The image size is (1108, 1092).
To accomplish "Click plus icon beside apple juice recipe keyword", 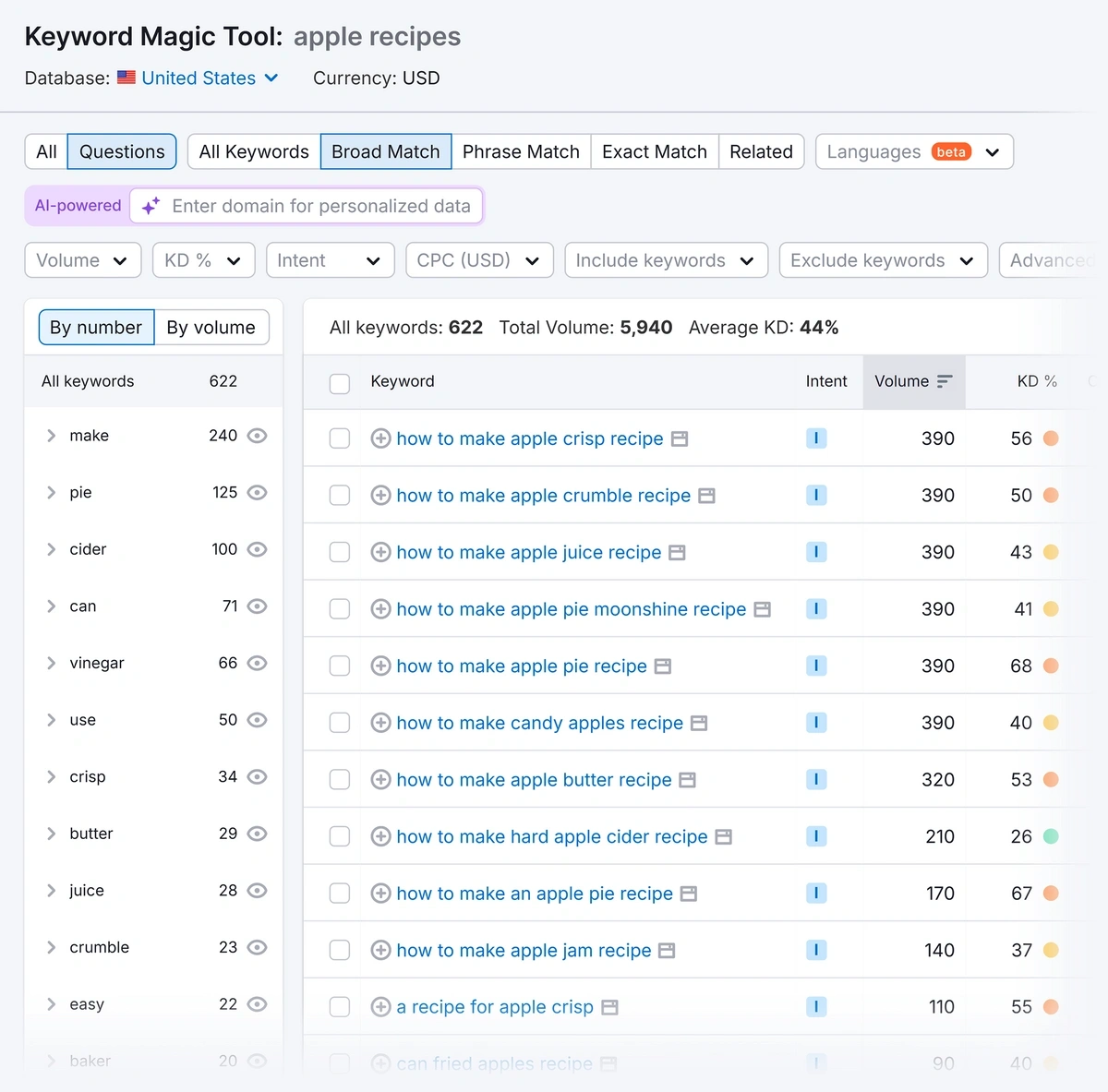I will tap(380, 552).
